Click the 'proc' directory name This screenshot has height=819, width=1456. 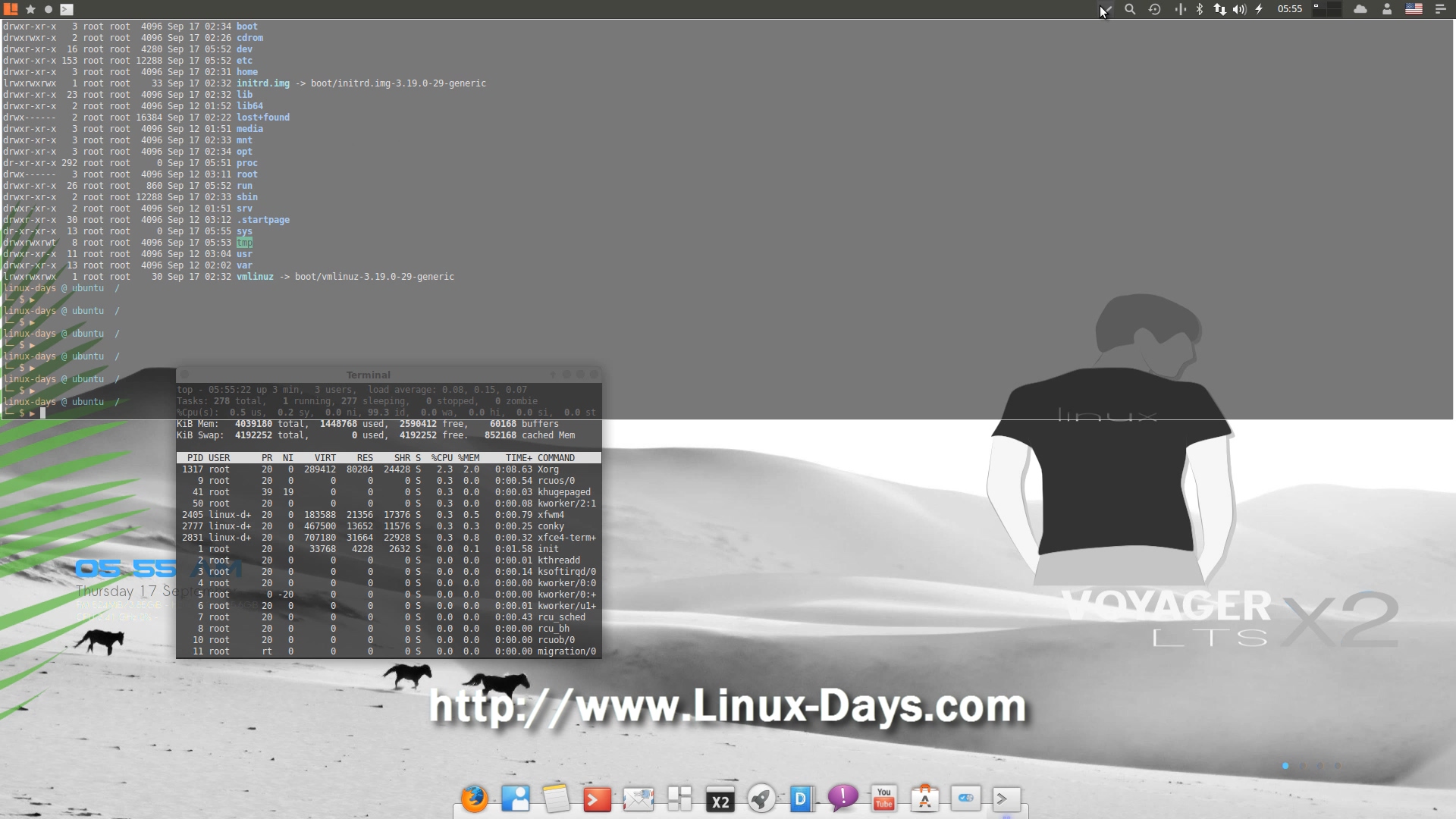[x=247, y=163]
